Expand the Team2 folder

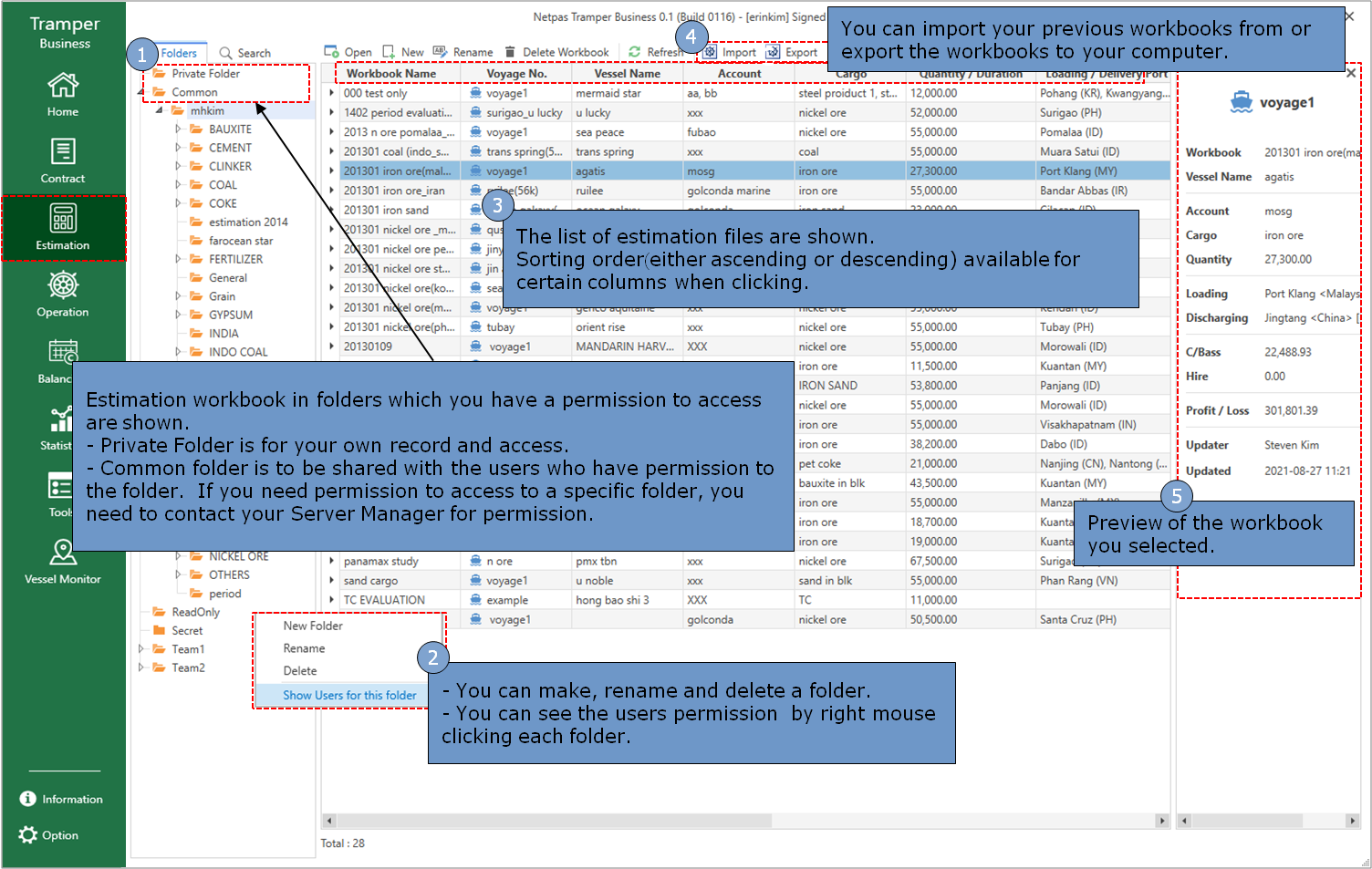tap(140, 667)
